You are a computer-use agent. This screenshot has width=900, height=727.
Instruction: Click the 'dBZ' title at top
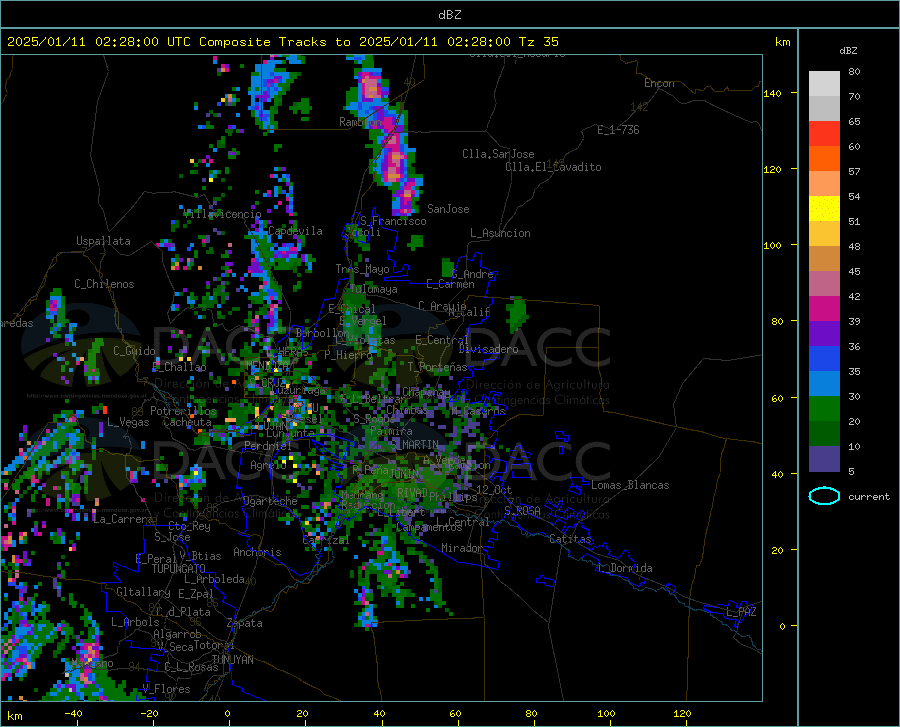pyautogui.click(x=449, y=15)
